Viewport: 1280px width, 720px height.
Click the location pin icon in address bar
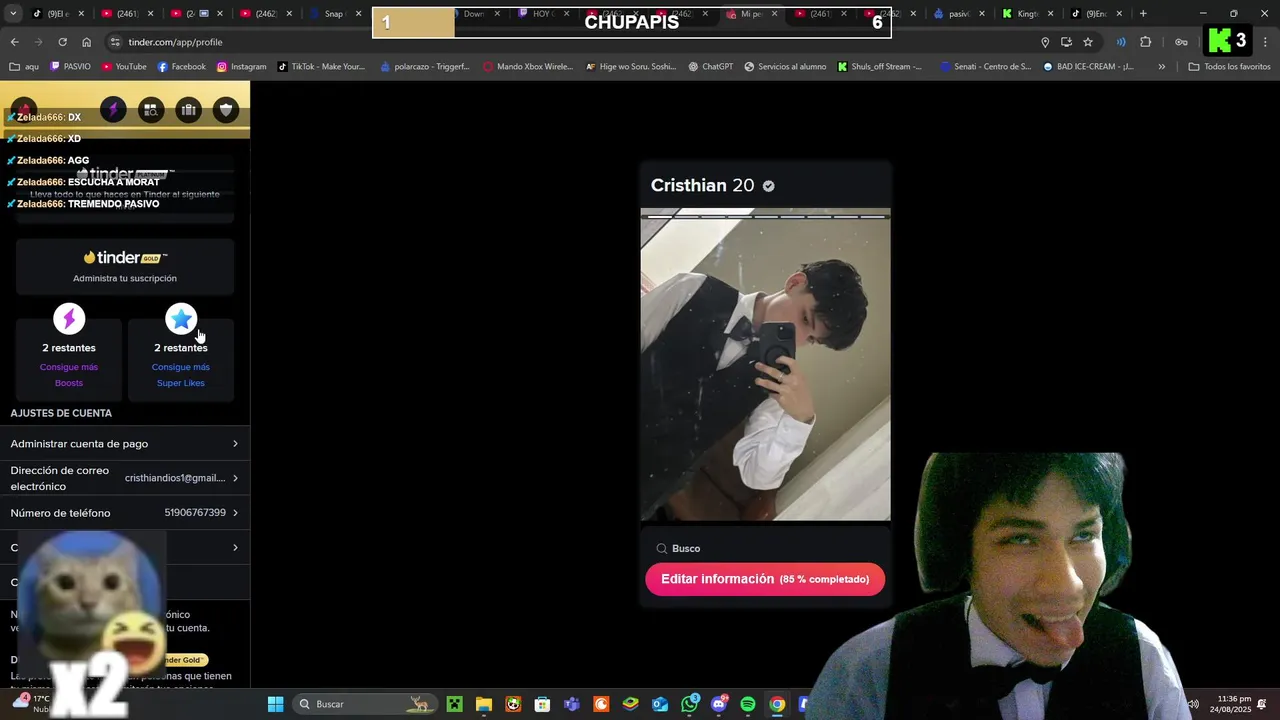click(1045, 42)
